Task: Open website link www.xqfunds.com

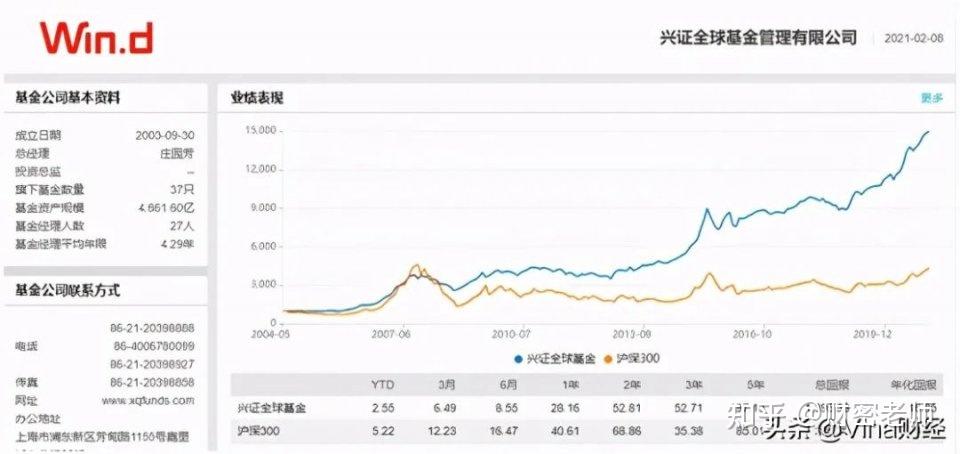Action: coord(148,401)
